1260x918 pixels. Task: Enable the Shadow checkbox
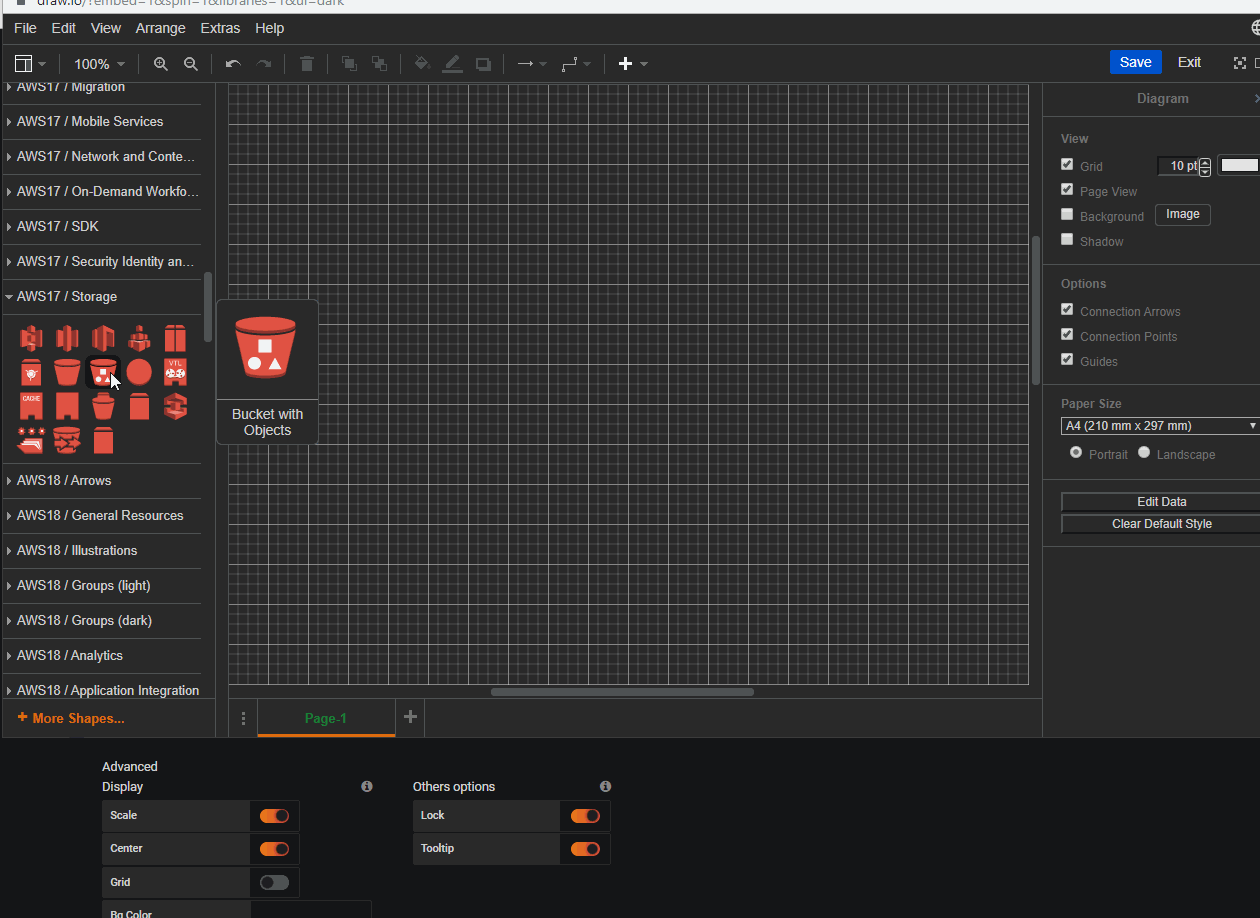(1067, 239)
